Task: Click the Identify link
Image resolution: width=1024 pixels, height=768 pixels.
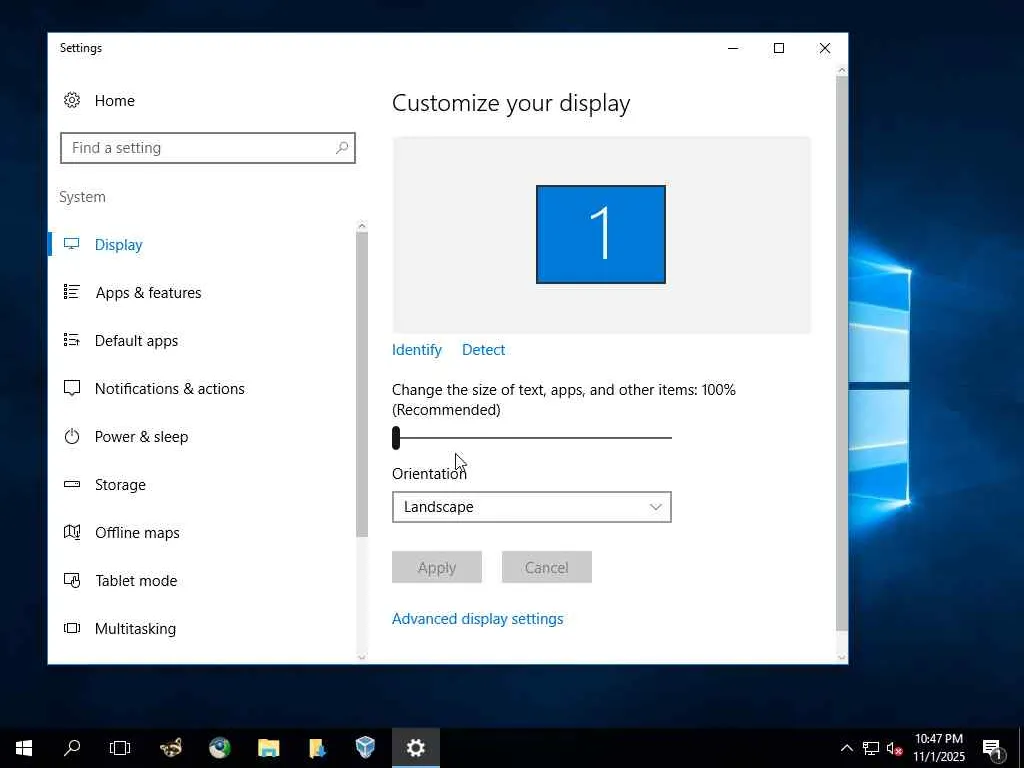Action: pyautogui.click(x=417, y=349)
